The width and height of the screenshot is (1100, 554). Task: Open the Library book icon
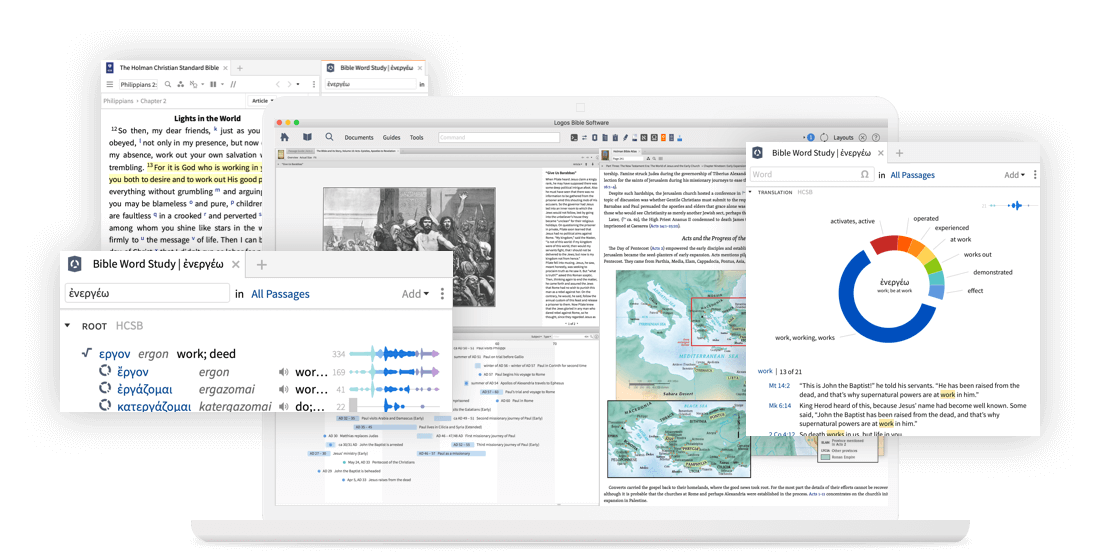click(307, 137)
